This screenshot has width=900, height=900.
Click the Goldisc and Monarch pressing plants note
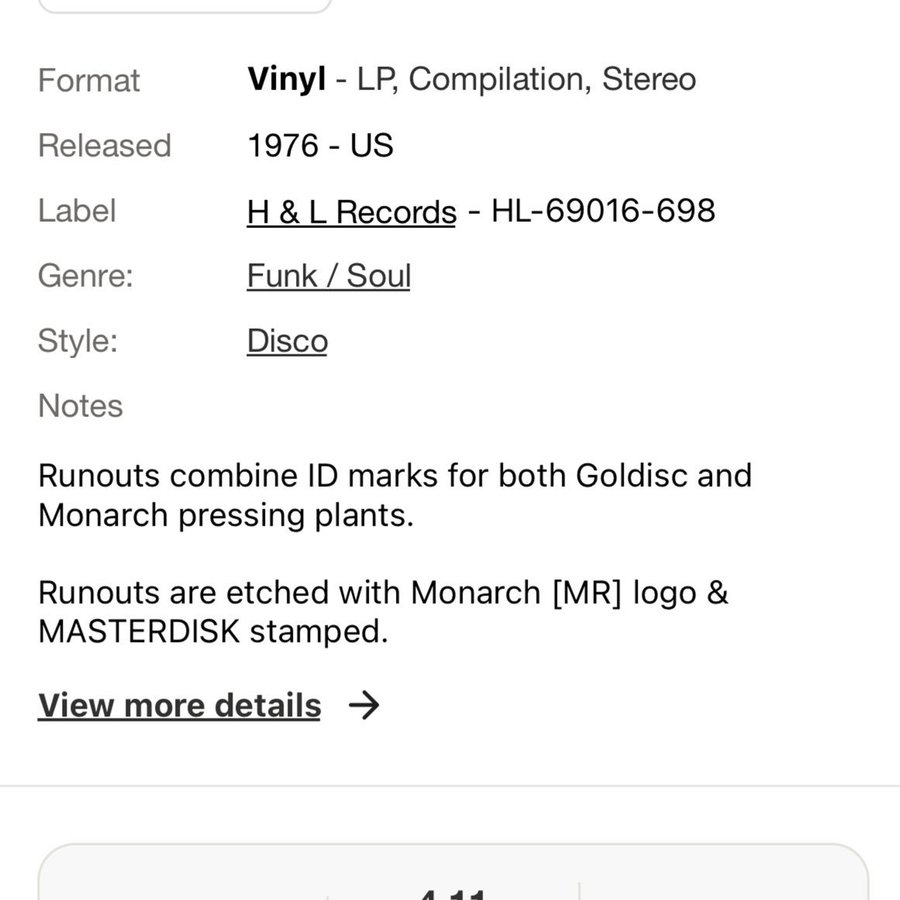pyautogui.click(x=394, y=495)
